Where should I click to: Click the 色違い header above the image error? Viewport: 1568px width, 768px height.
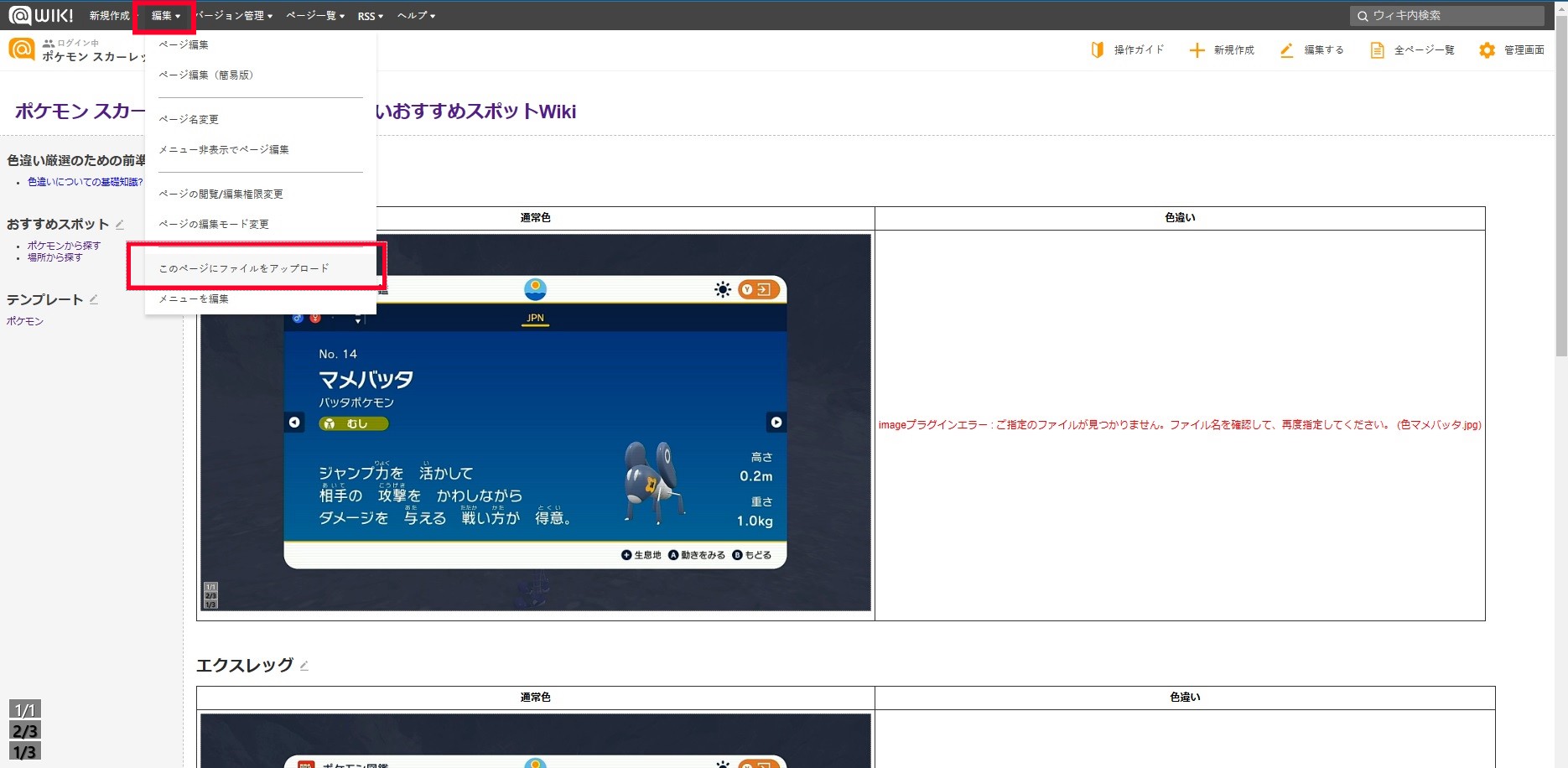pyautogui.click(x=1180, y=218)
